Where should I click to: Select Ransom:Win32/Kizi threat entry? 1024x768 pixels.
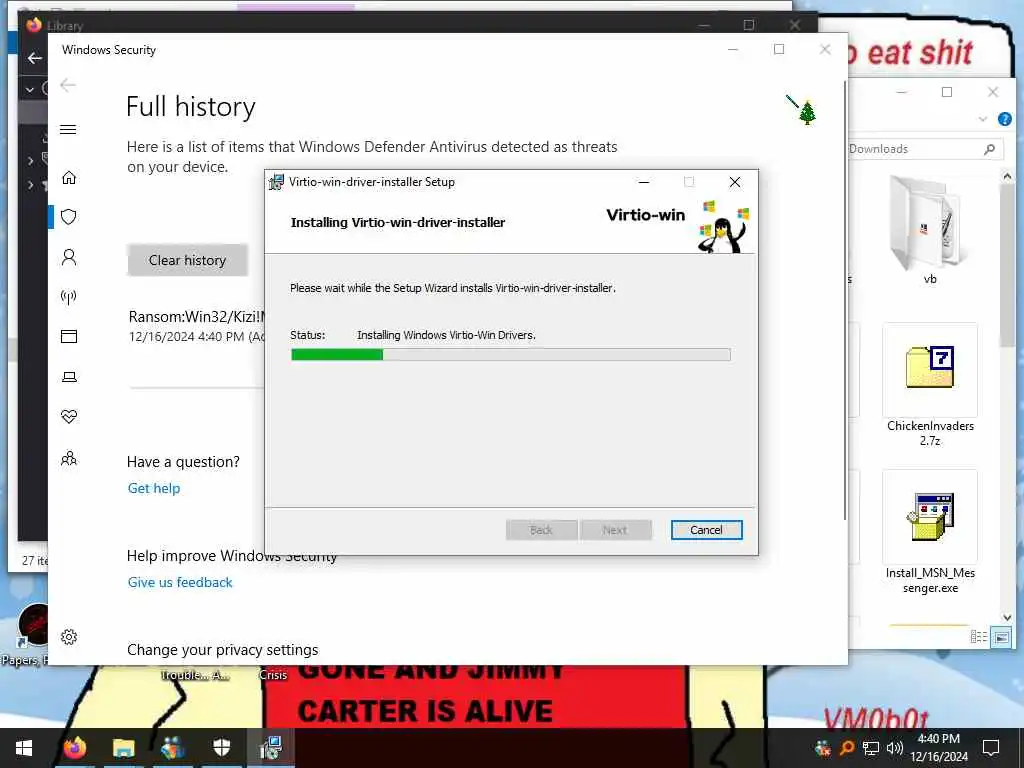(x=196, y=326)
